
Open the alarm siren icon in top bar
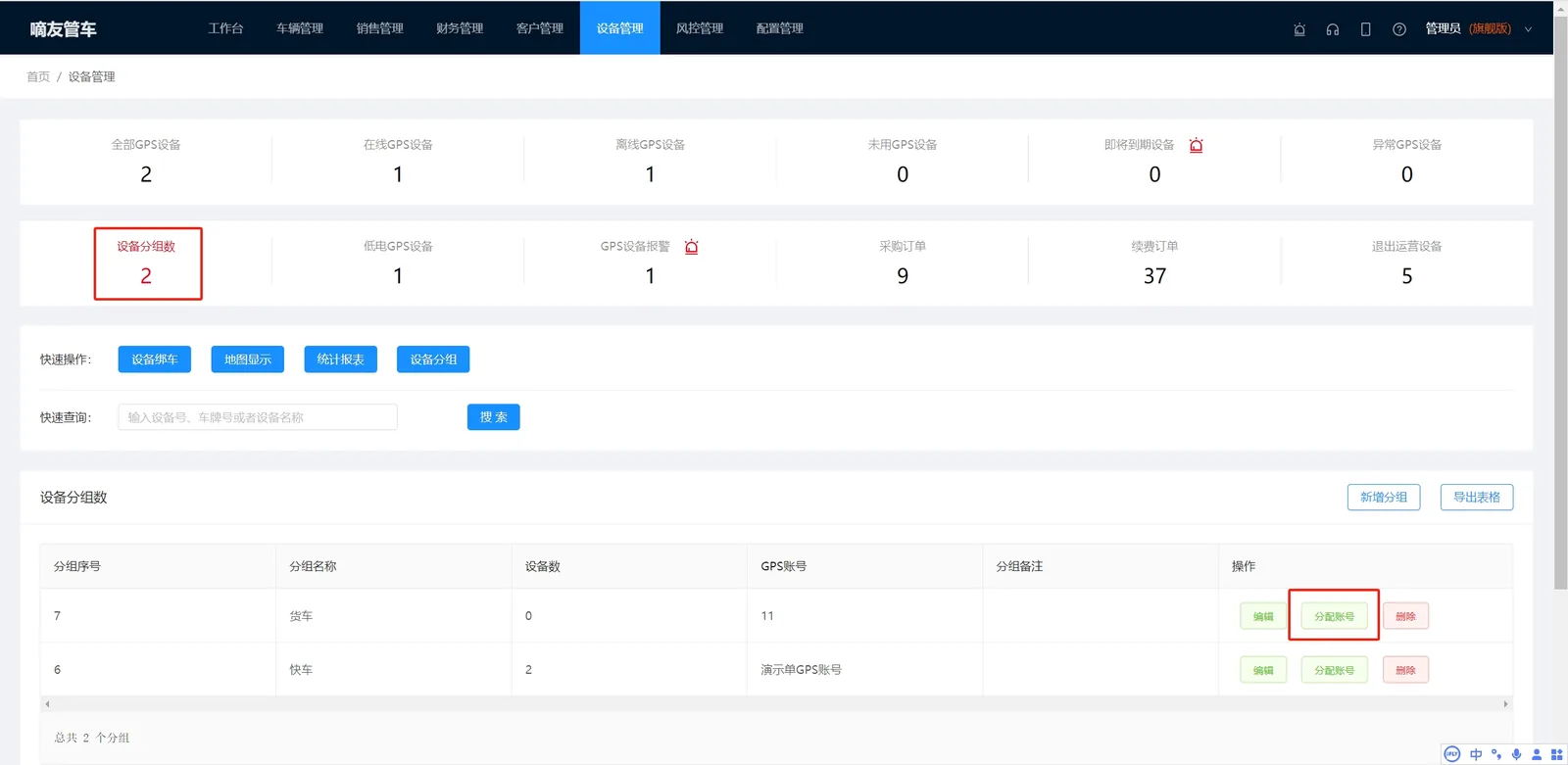pyautogui.click(x=1299, y=29)
